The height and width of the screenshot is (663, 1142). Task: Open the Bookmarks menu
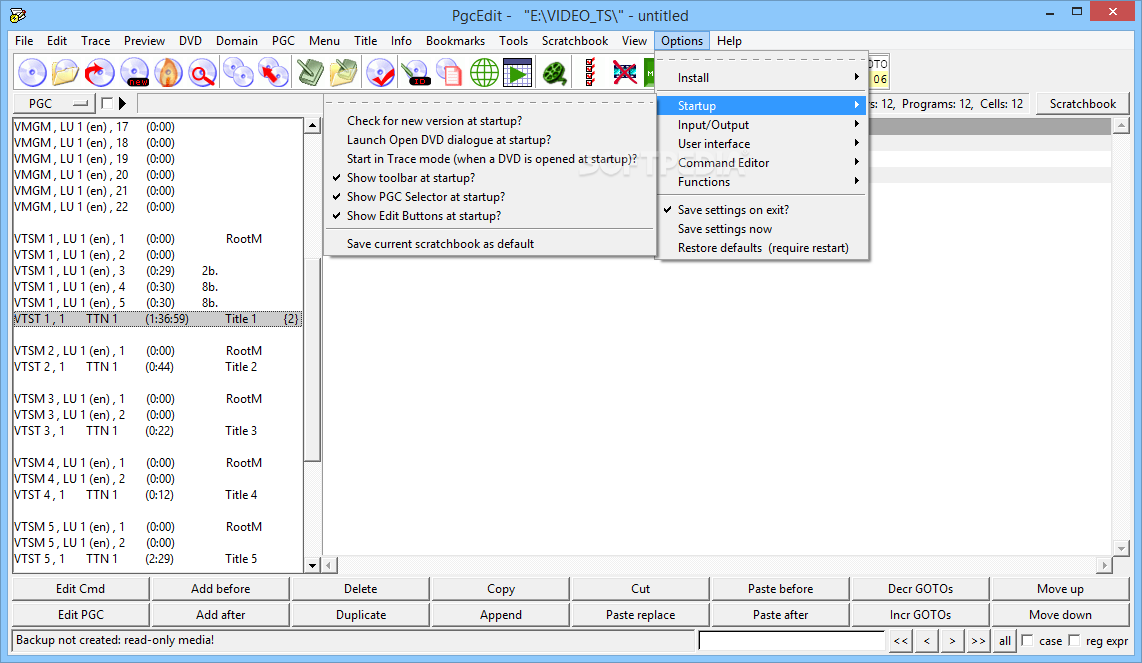[455, 41]
